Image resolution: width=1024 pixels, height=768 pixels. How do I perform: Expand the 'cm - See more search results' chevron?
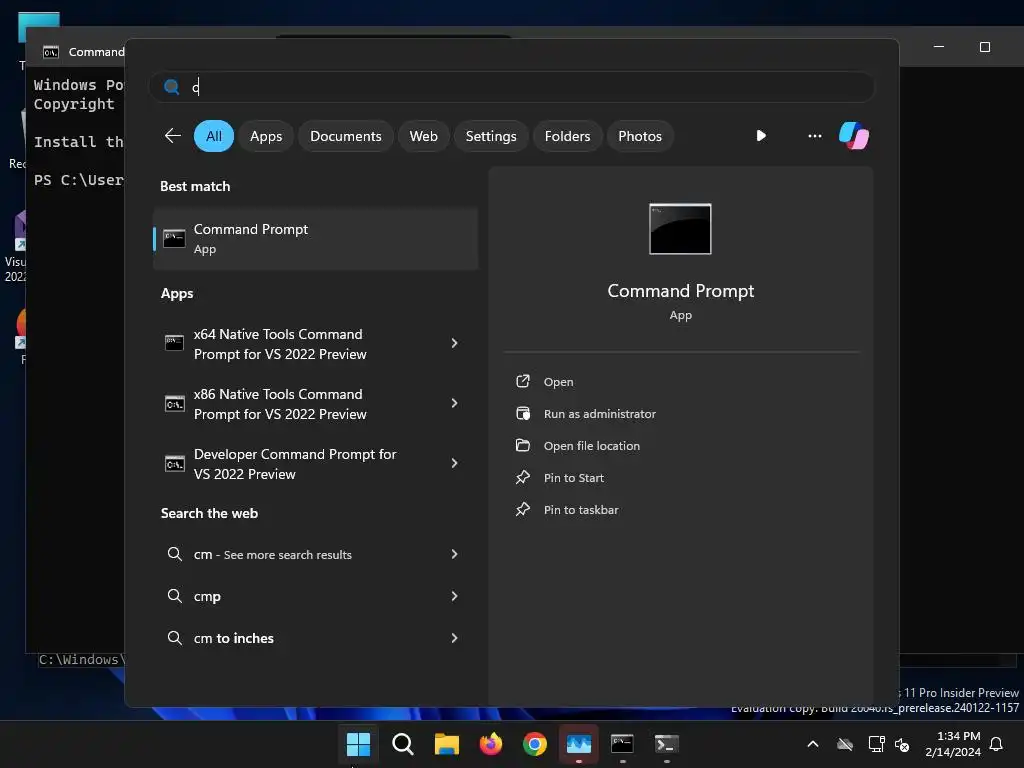[x=455, y=554]
